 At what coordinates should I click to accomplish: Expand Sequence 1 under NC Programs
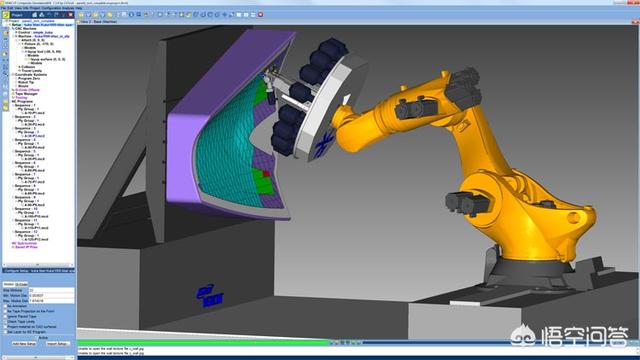tap(12, 105)
